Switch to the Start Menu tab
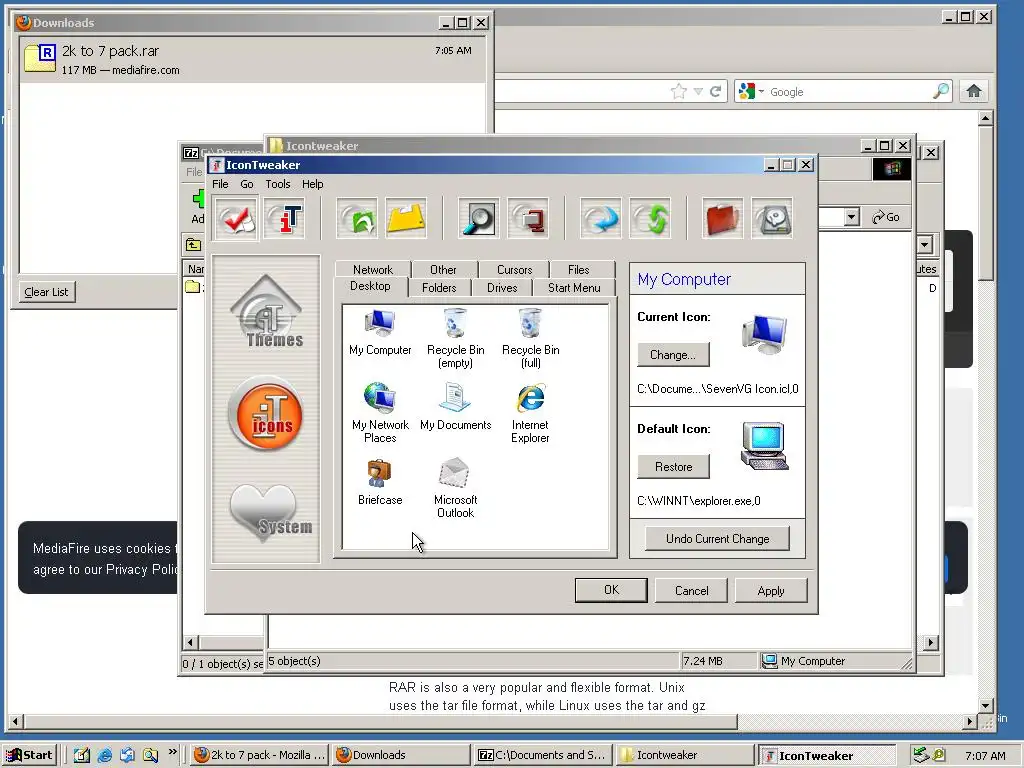This screenshot has width=1024, height=768. [574, 287]
